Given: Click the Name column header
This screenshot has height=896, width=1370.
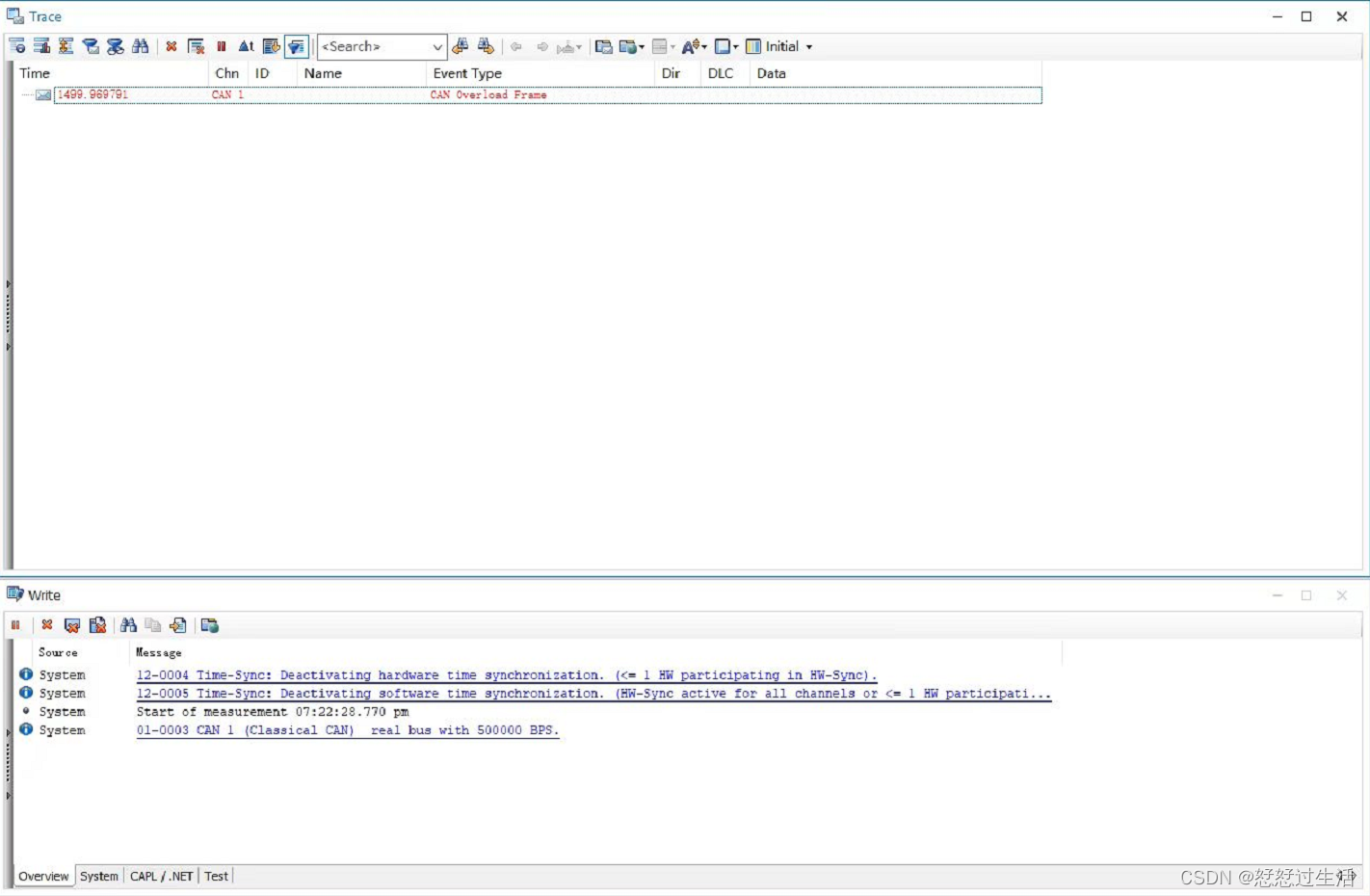Looking at the screenshot, I should 361,73.
